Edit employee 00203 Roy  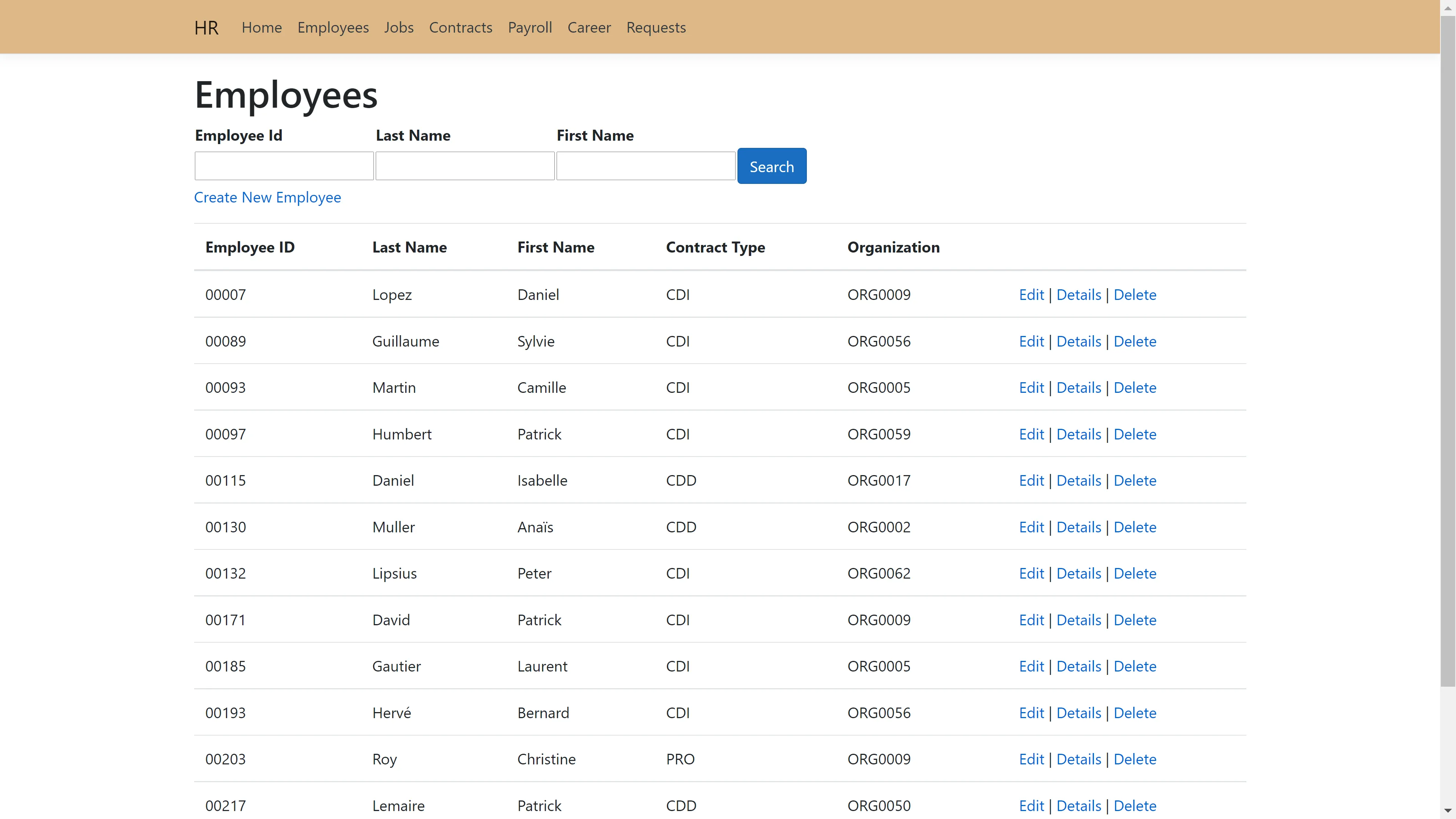1031,759
